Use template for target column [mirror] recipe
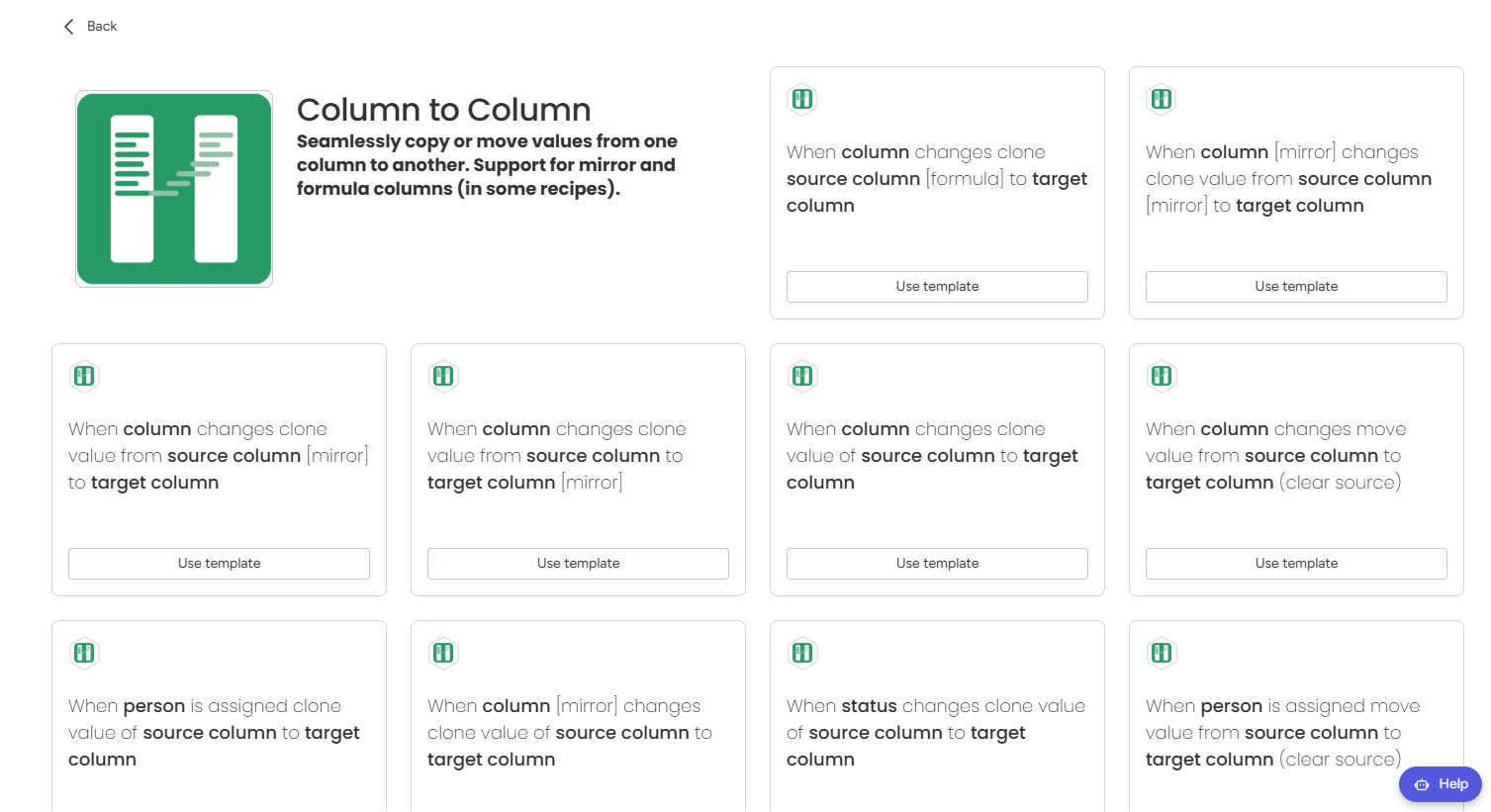 (x=578, y=564)
